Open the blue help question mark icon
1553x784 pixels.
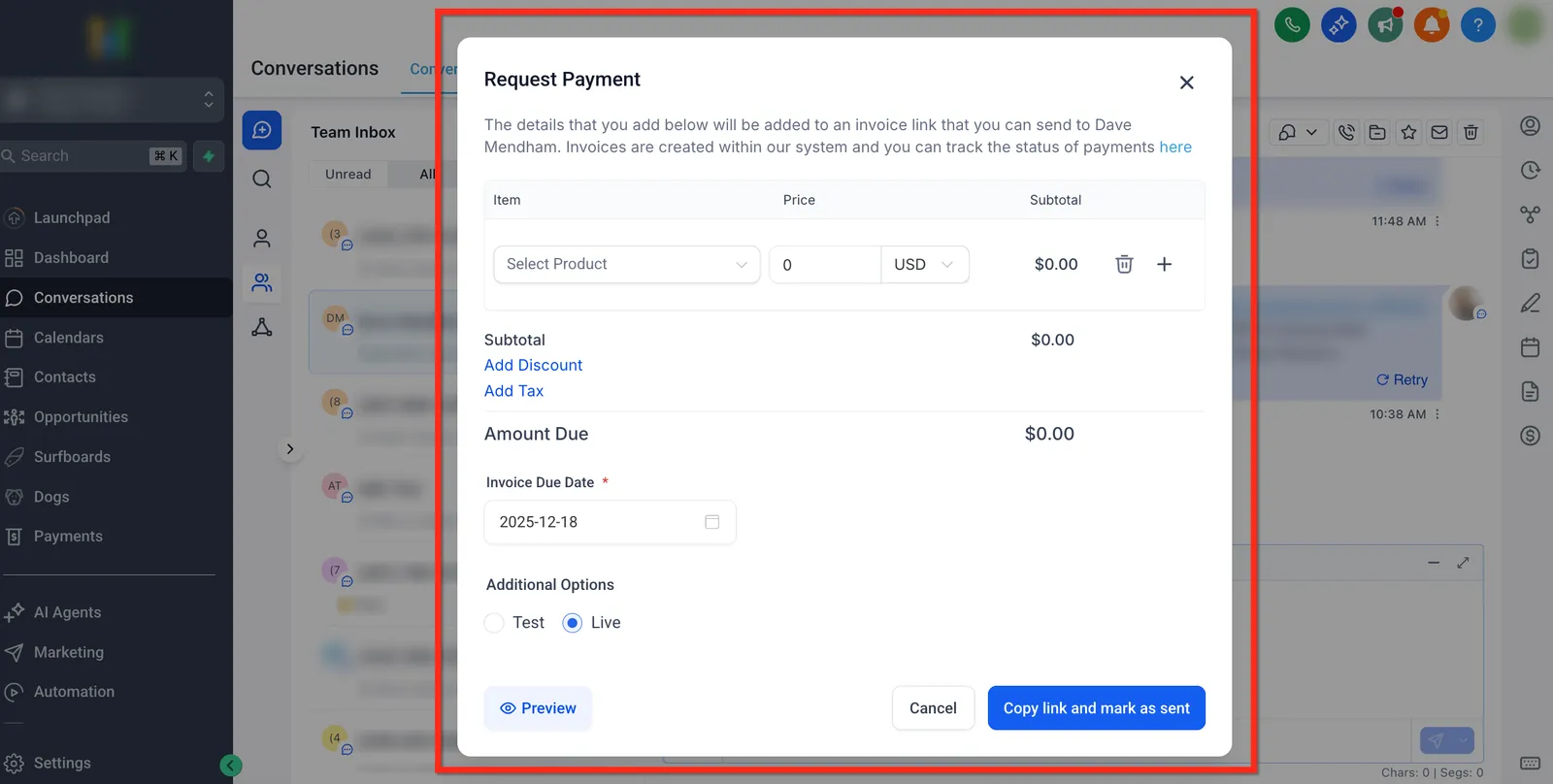pyautogui.click(x=1478, y=25)
